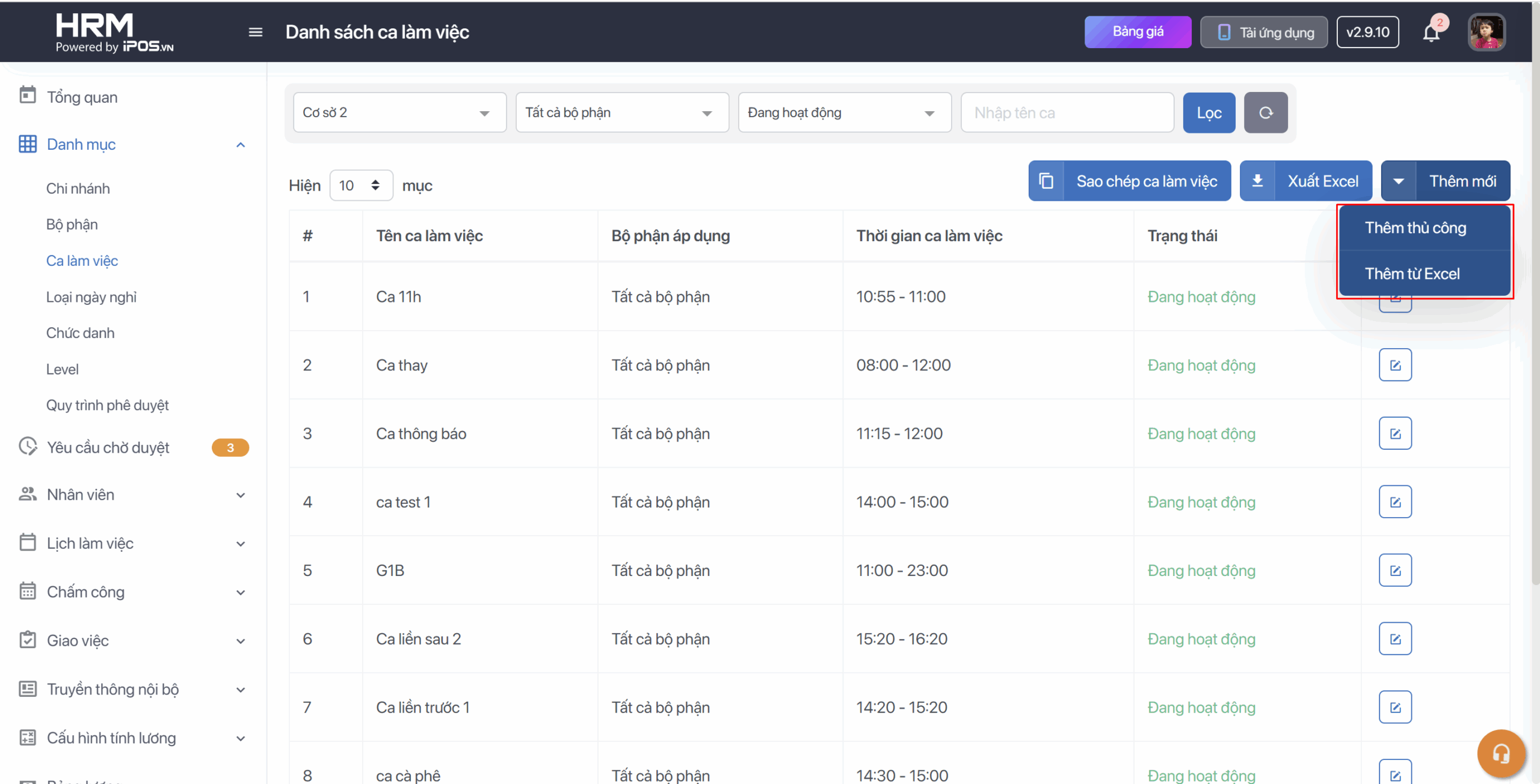Select Thêm thủ công menu option
Viewport: 1540px width, 784px height.
click(x=1415, y=228)
